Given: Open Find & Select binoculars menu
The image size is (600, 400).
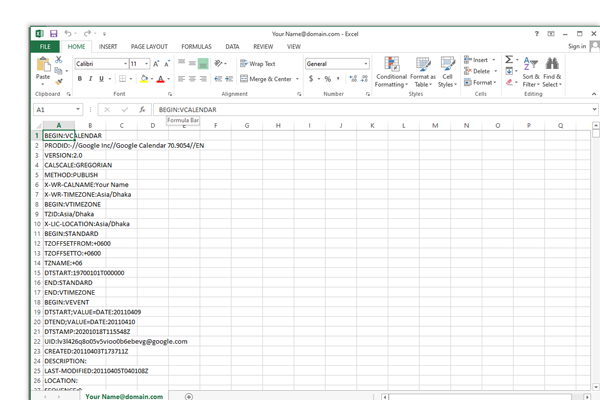Looking at the screenshot, I should [x=552, y=72].
